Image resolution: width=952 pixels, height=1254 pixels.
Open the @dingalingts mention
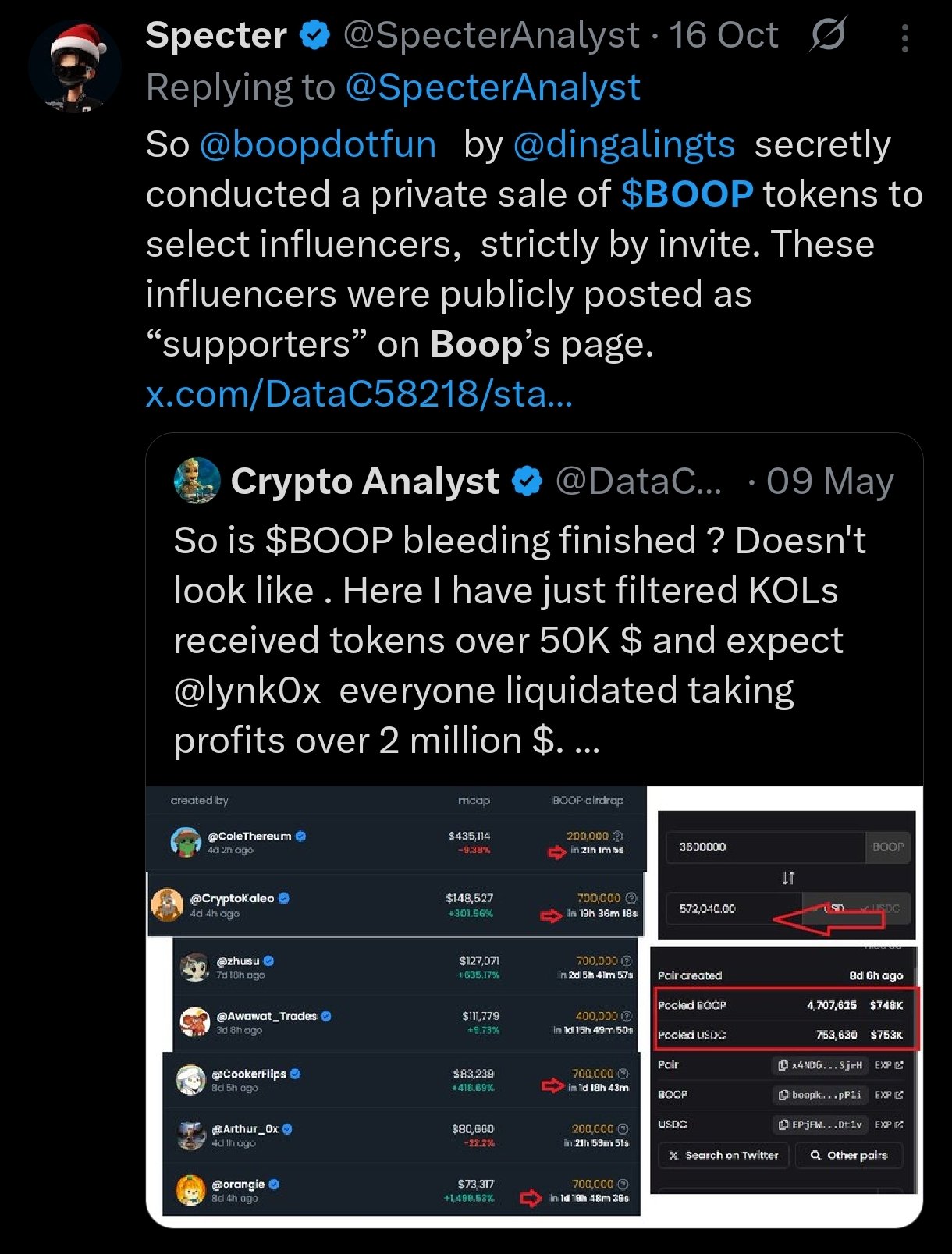point(624,144)
